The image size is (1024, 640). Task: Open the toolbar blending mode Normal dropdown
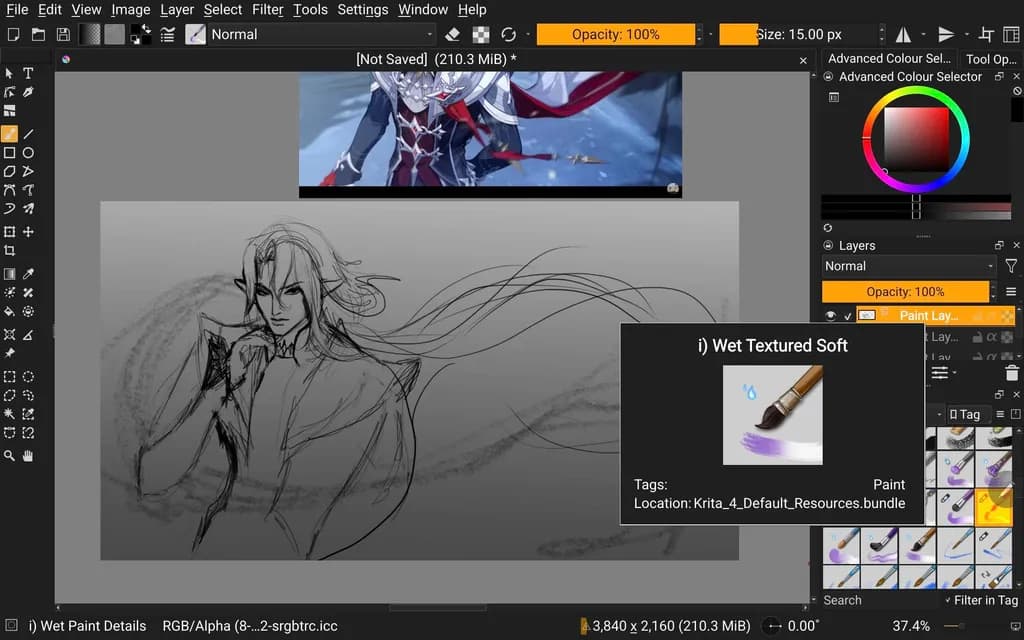tap(322, 35)
